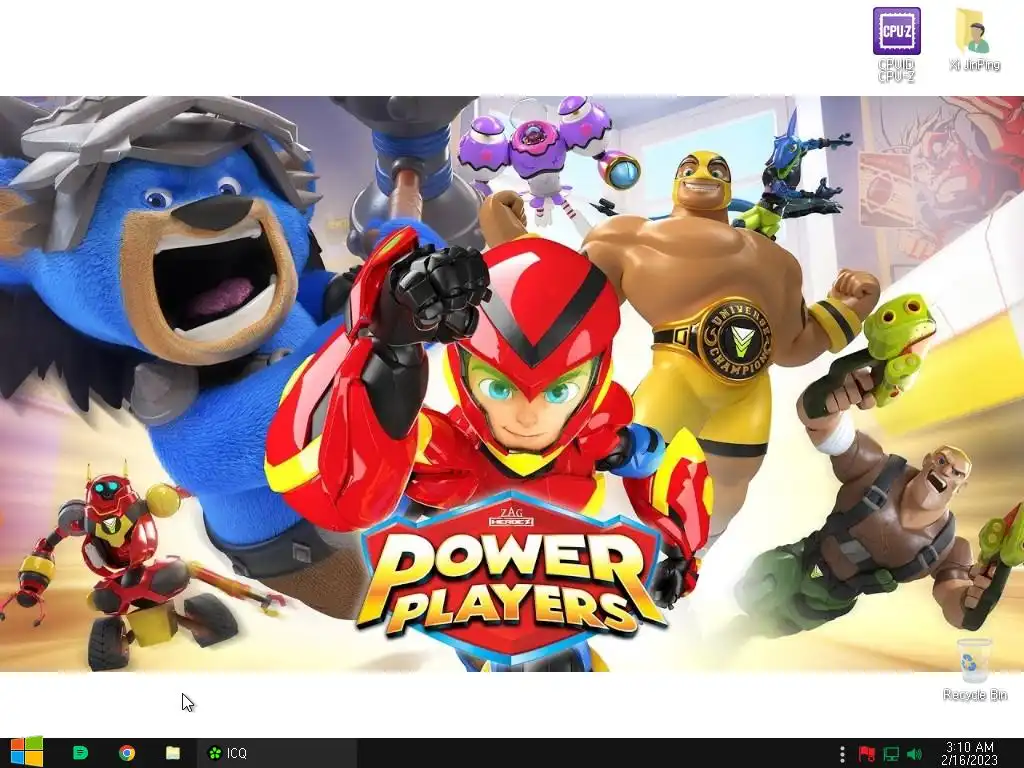Click the red flag tray icon
The width and height of the screenshot is (1024, 768).
[x=866, y=754]
